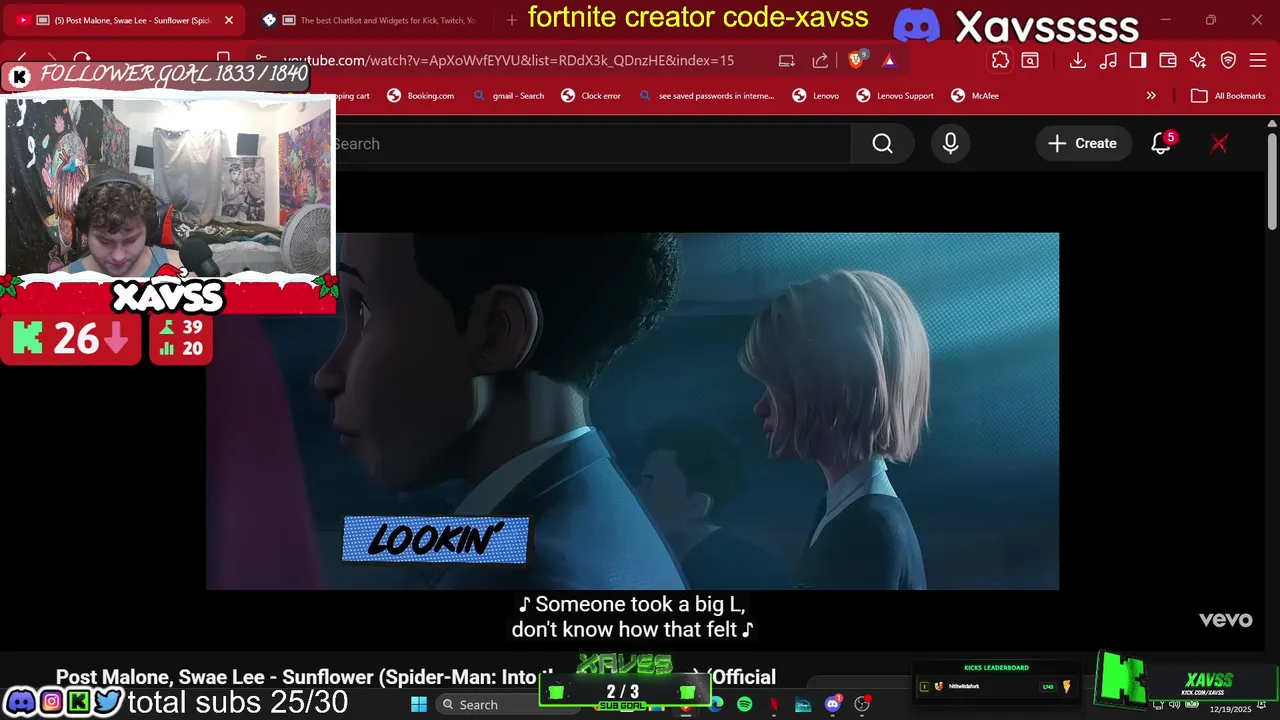Image resolution: width=1280 pixels, height=720 pixels.
Task: Open the McAfee bookmark
Action: coord(975,96)
